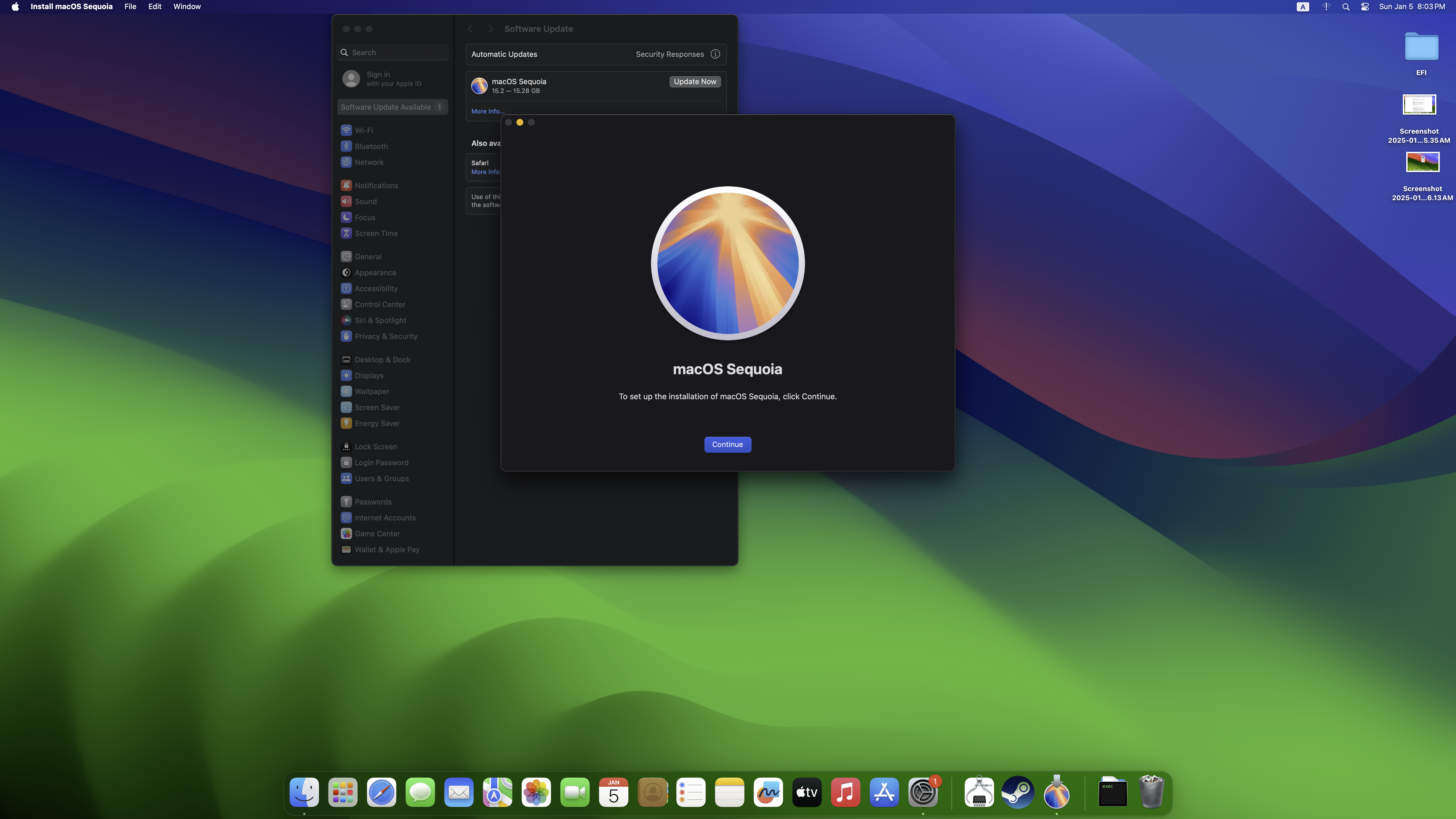
Task: Select the Screenshot 2025-01...6.13 AM file
Action: pos(1422,176)
